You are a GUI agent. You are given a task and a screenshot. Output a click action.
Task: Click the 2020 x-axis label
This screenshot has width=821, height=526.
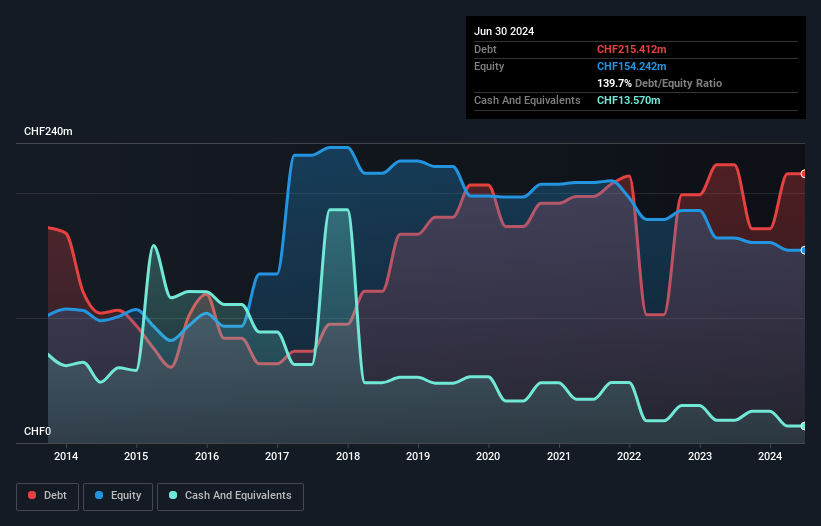point(488,456)
